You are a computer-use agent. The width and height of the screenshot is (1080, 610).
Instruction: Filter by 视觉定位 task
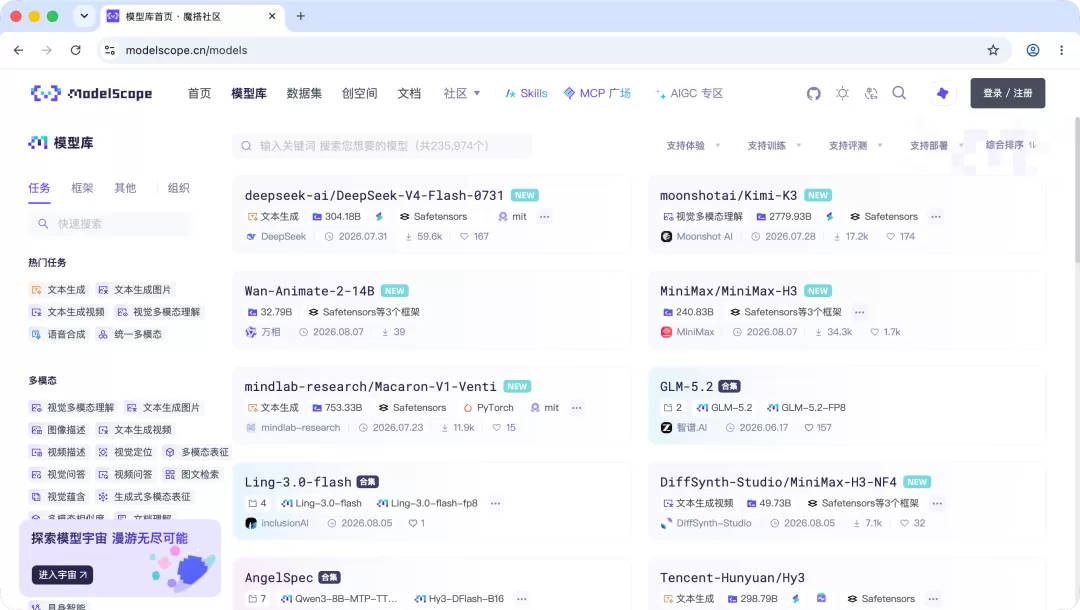tap(125, 452)
